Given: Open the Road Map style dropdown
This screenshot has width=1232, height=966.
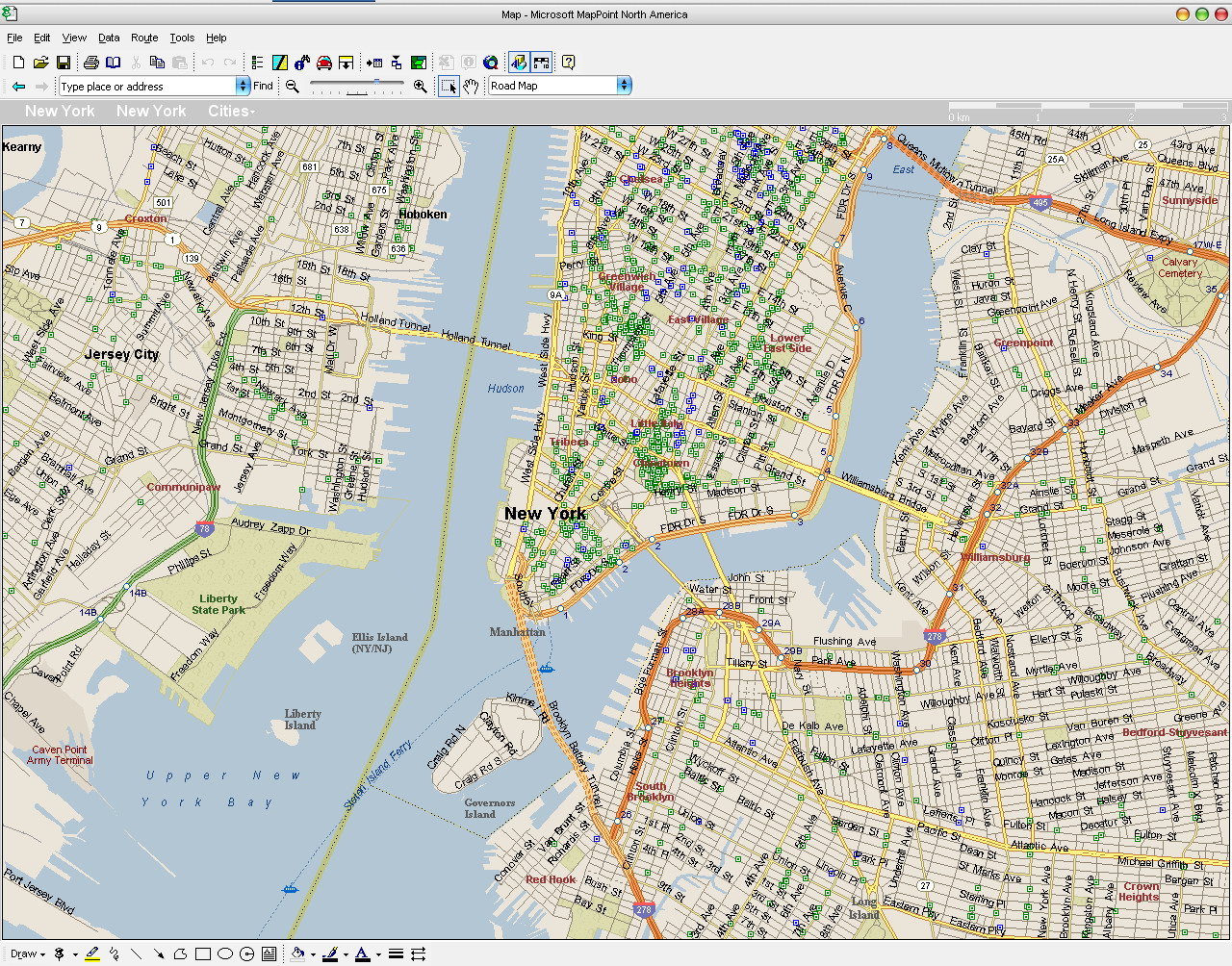Looking at the screenshot, I should (624, 86).
